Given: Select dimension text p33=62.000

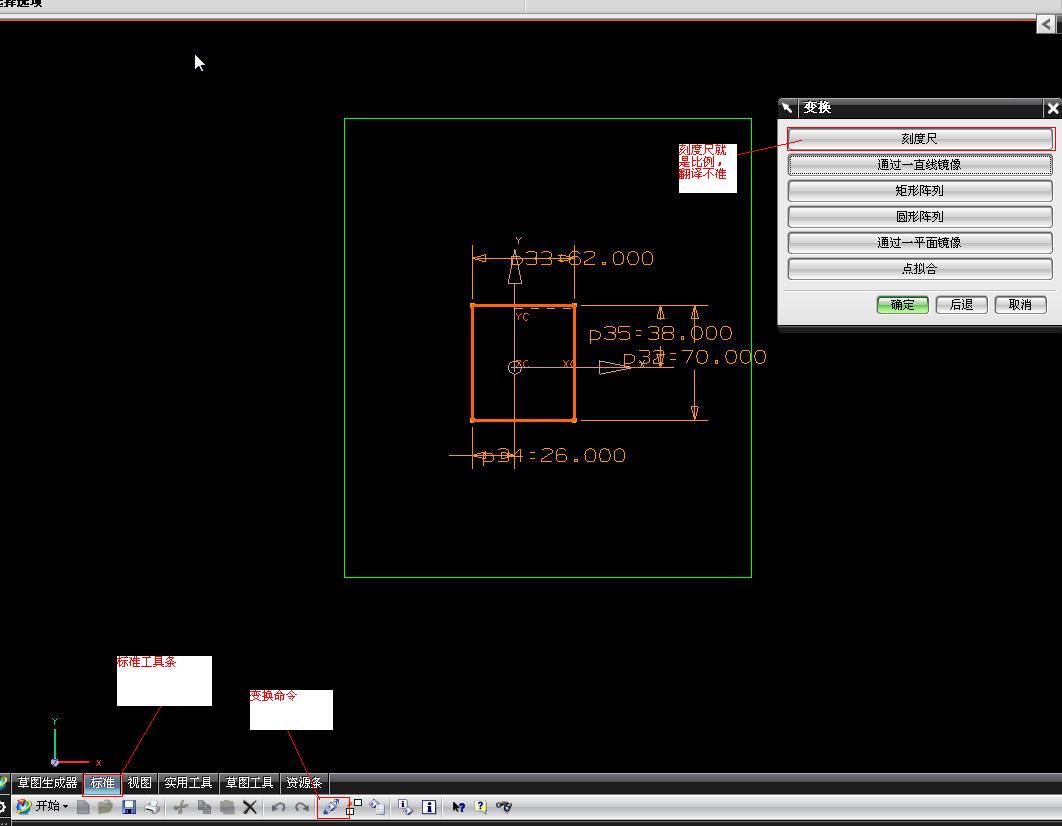Looking at the screenshot, I should click(x=582, y=258).
